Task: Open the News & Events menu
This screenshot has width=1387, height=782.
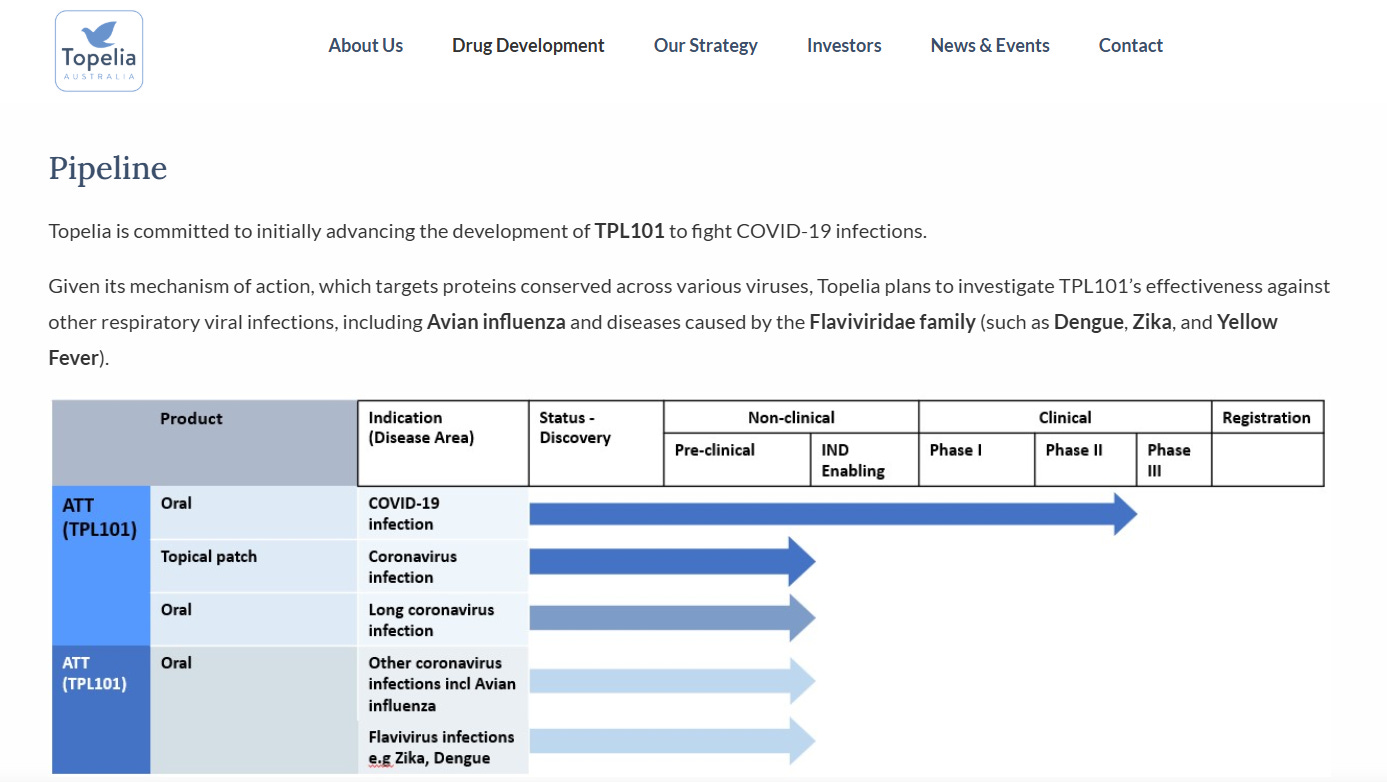Action: [x=990, y=46]
